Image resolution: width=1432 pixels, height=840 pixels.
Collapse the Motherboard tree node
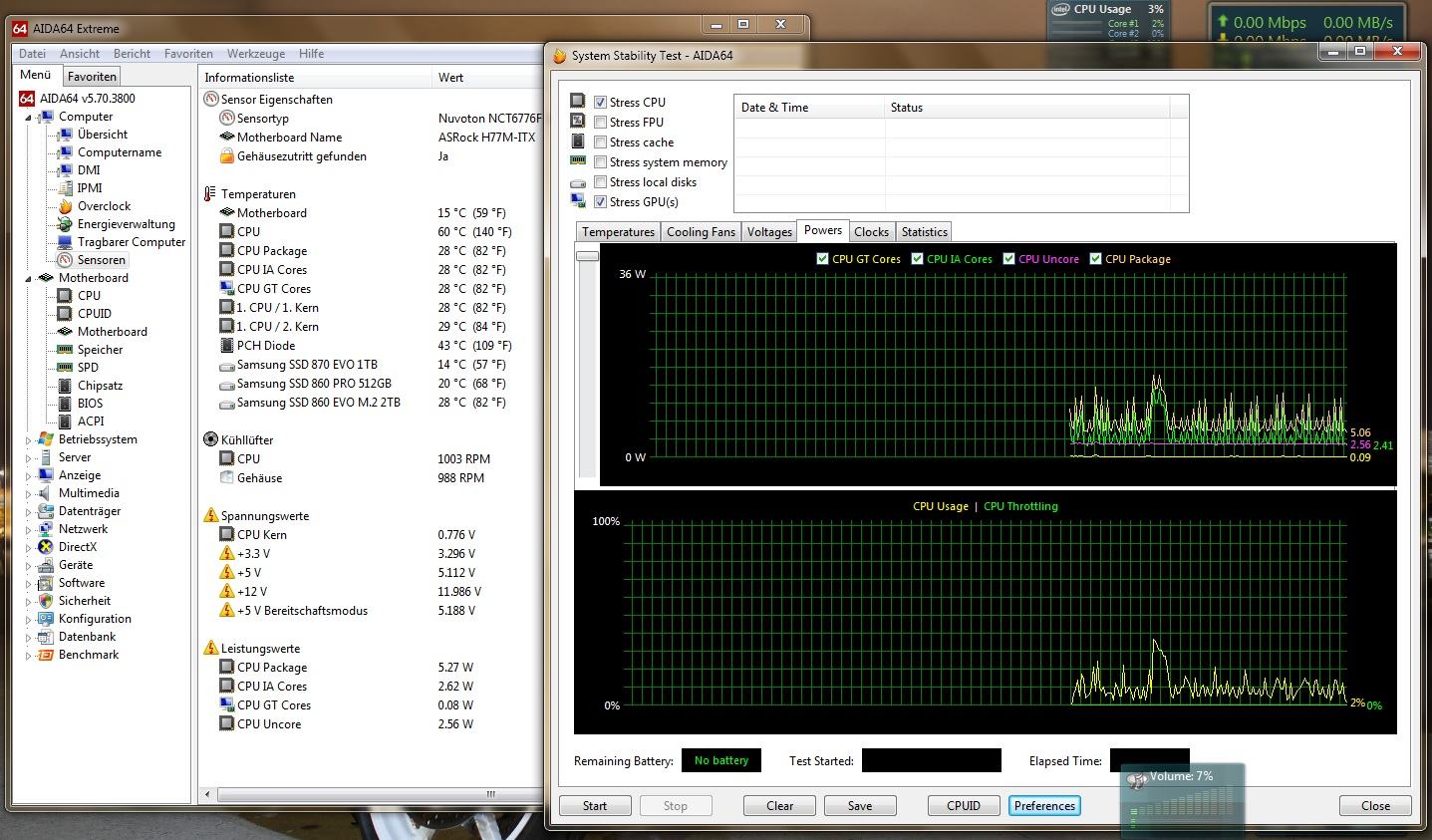(x=28, y=279)
